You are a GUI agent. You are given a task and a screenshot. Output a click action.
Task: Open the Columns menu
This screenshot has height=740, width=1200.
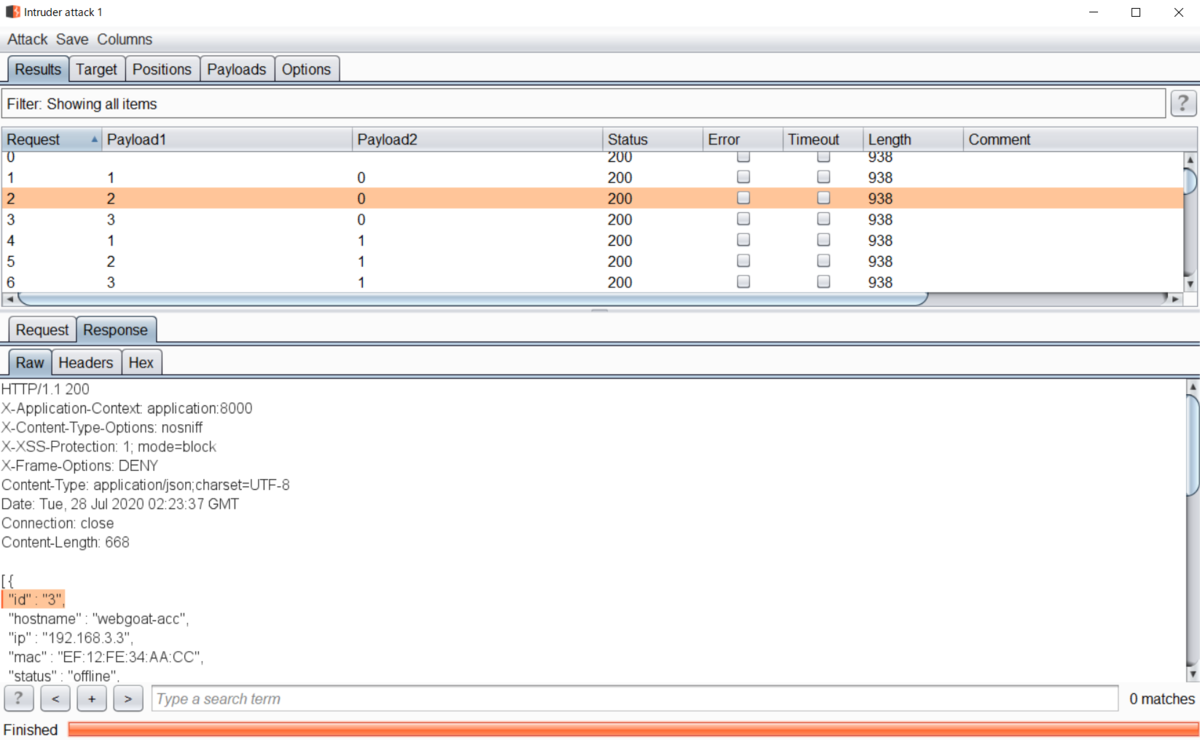pyautogui.click(x=125, y=39)
